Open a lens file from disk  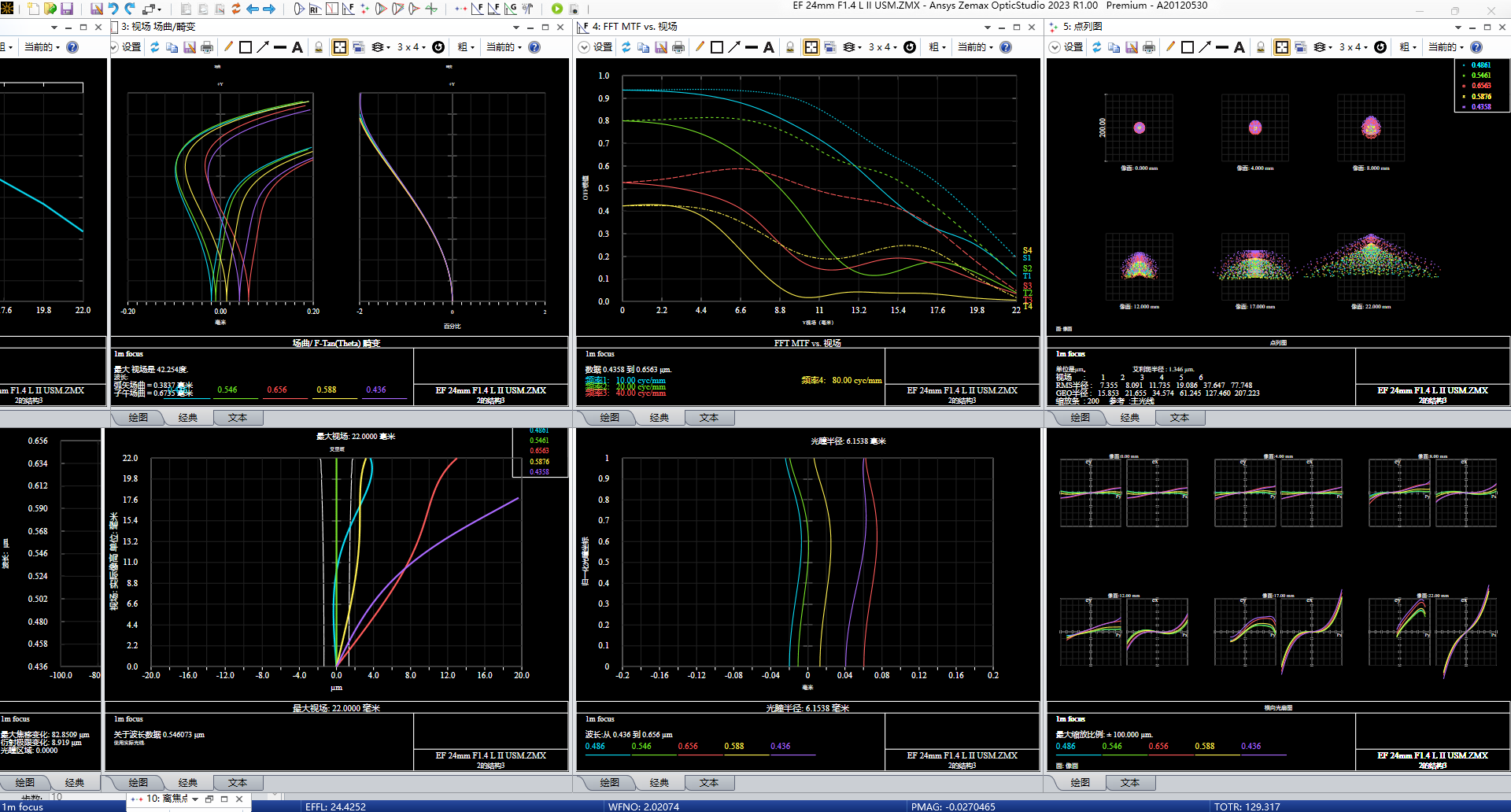(50, 9)
